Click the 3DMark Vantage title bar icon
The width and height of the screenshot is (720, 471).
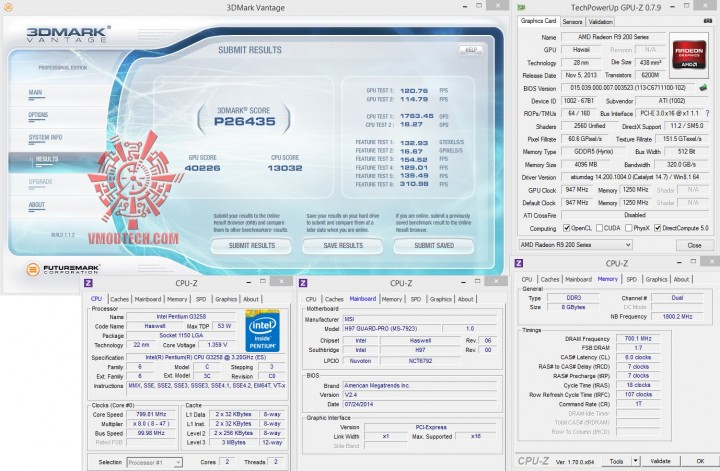pyautogui.click(x=8, y=7)
